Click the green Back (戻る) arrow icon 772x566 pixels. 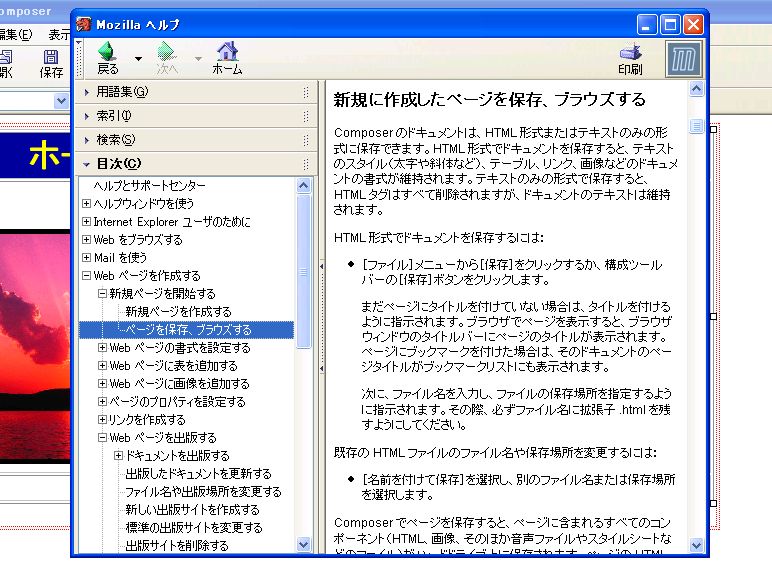coord(108,51)
